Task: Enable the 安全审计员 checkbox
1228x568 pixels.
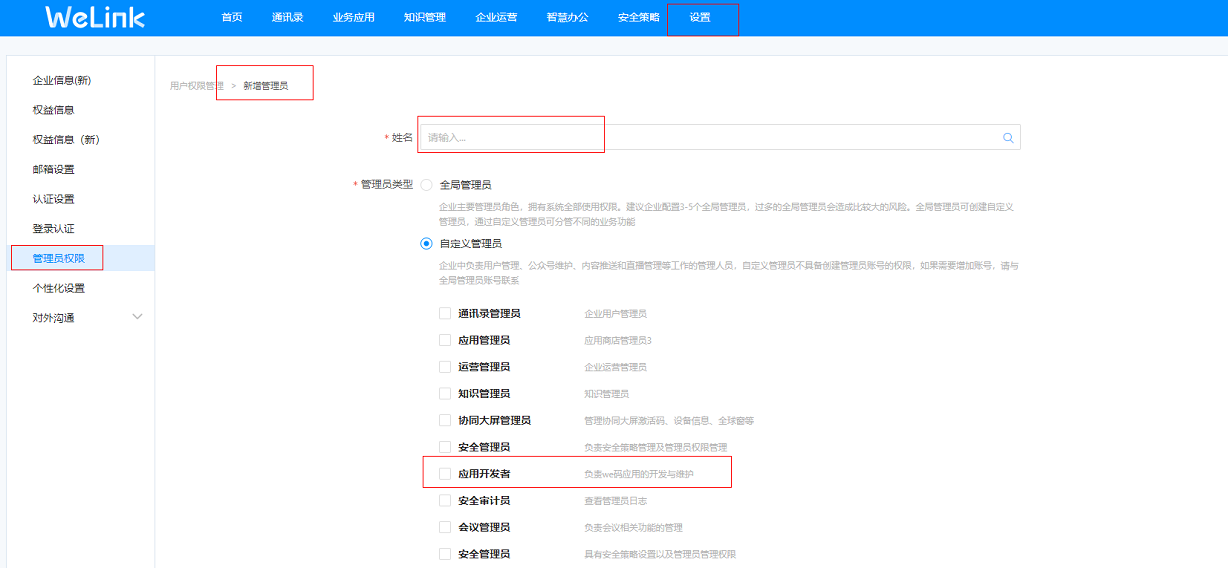Action: click(x=445, y=500)
